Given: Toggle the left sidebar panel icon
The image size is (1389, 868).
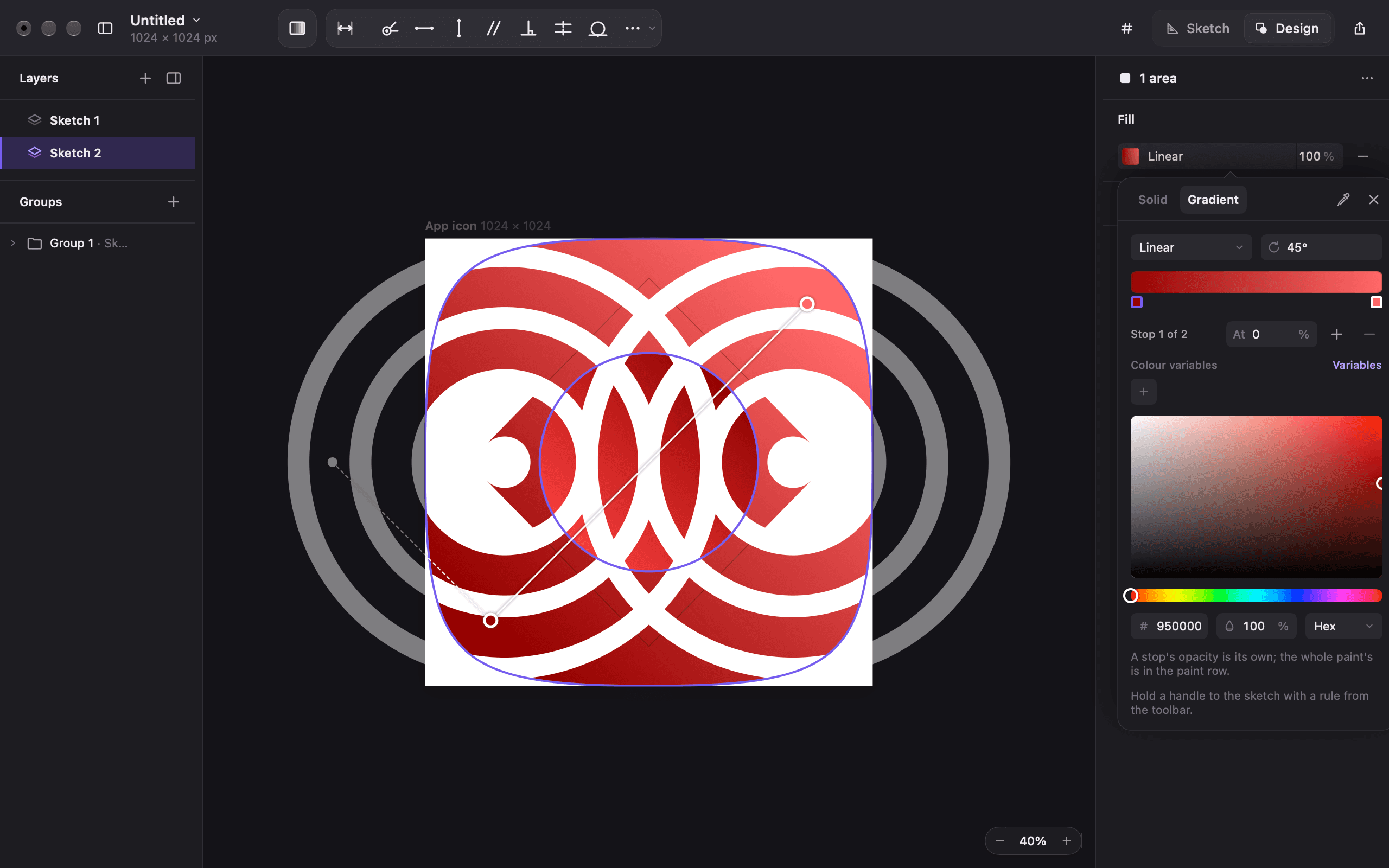Looking at the screenshot, I should point(105,28).
